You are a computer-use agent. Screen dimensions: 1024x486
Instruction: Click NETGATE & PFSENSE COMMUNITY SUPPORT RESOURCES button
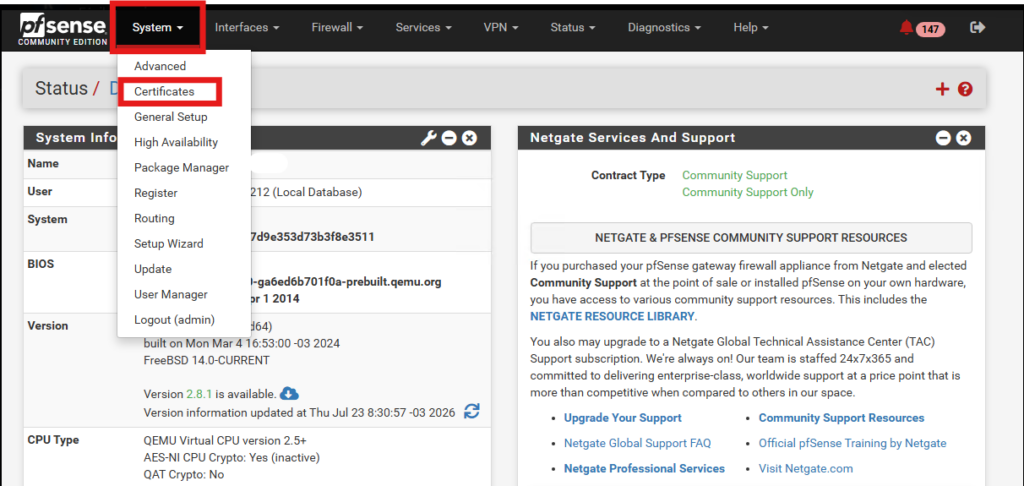click(x=751, y=238)
